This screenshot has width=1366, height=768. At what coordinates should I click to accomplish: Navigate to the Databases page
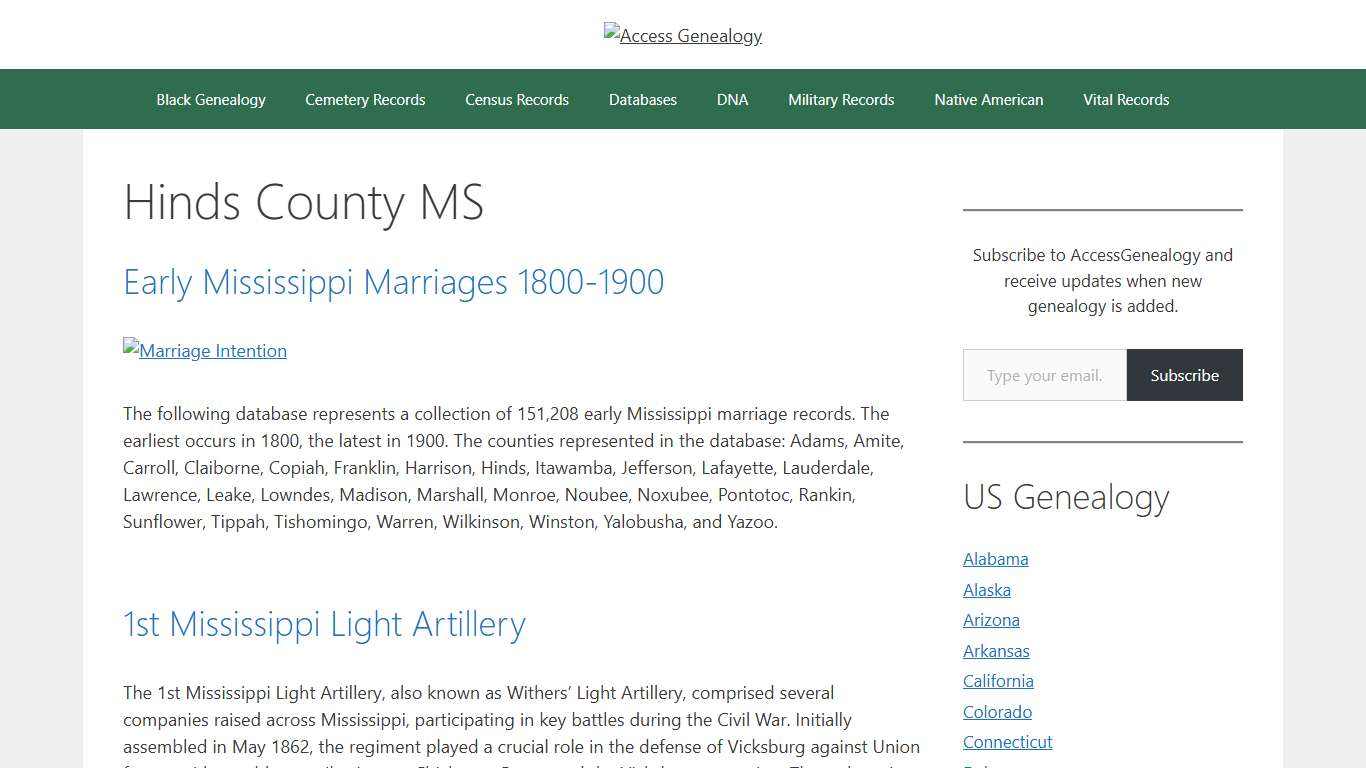[642, 99]
